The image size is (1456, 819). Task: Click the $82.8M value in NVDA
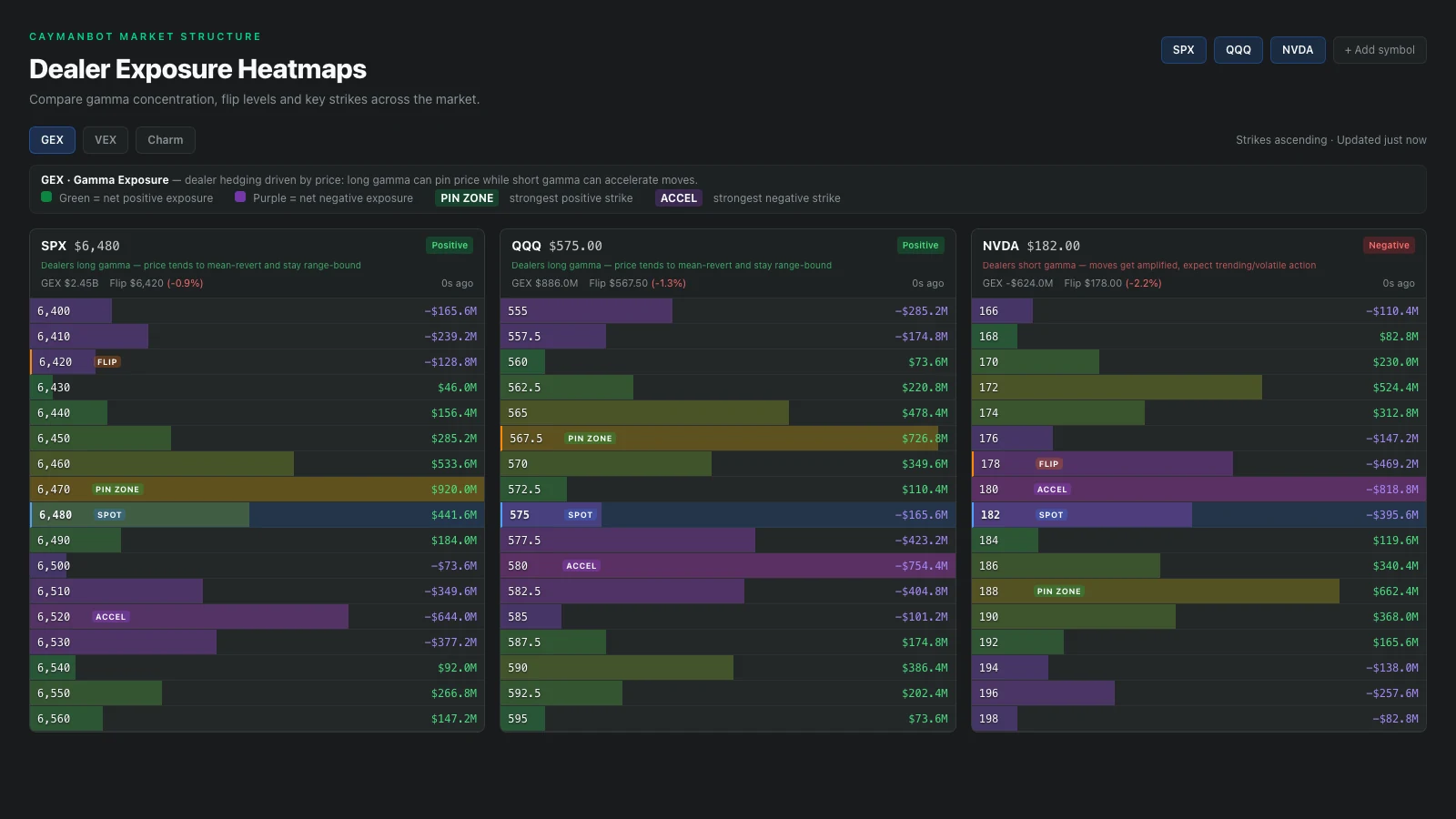1399,337
